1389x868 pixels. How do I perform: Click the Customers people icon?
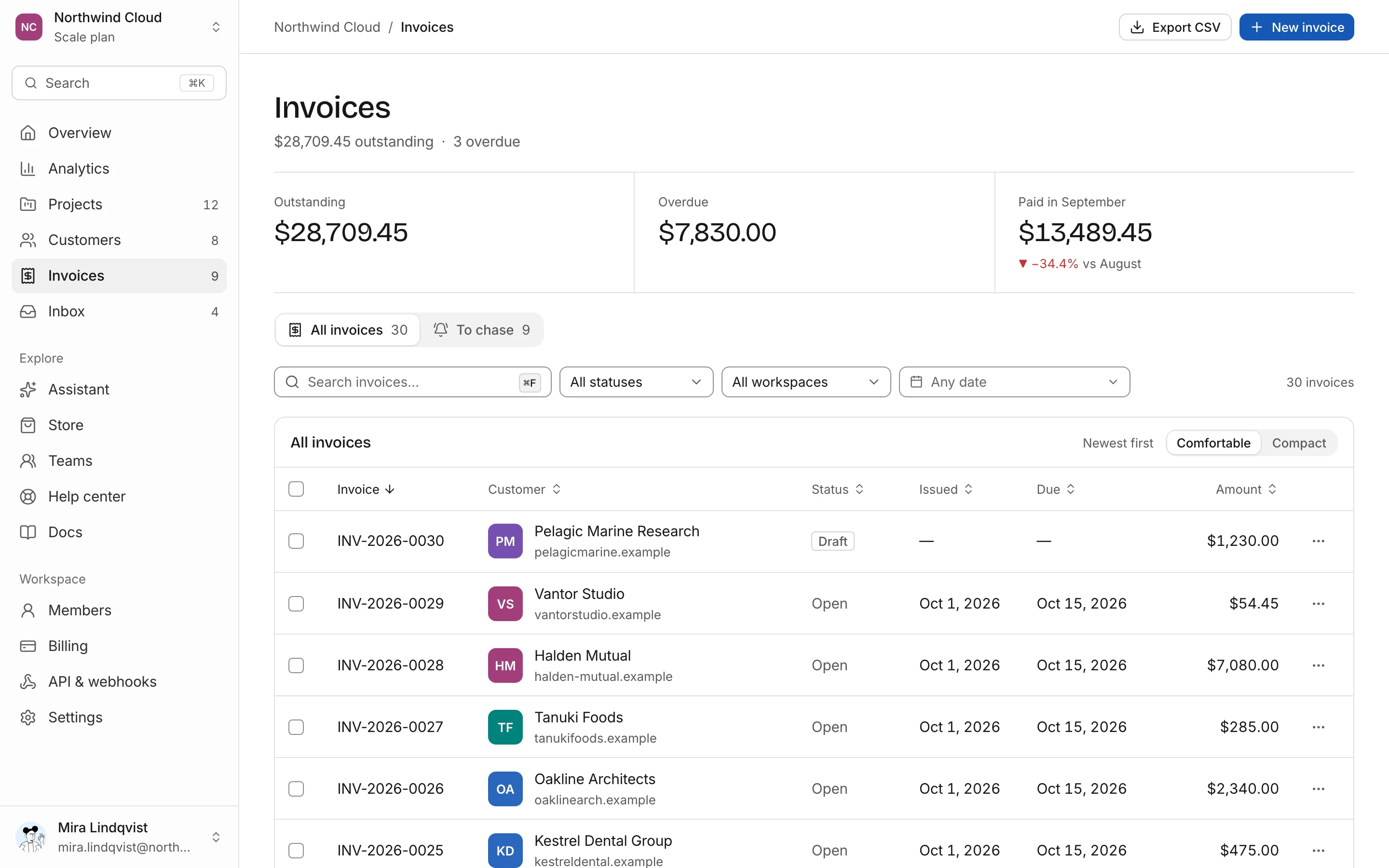point(27,239)
